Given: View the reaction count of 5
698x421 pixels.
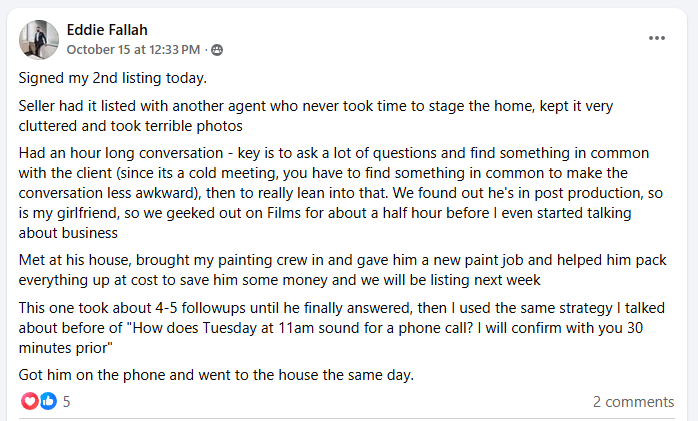Looking at the screenshot, I should [x=67, y=402].
